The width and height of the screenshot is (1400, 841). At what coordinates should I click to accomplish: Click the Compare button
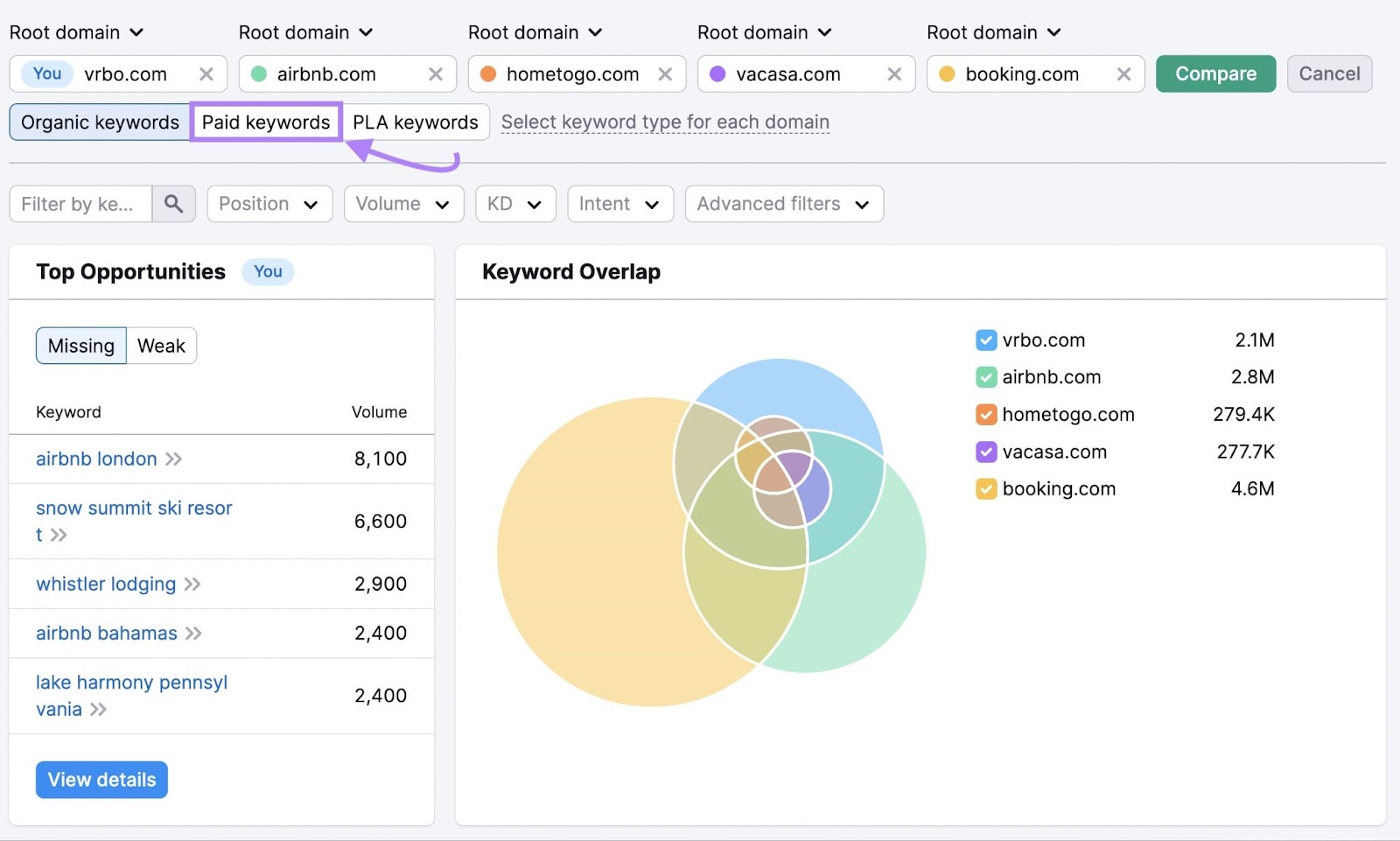click(x=1215, y=74)
